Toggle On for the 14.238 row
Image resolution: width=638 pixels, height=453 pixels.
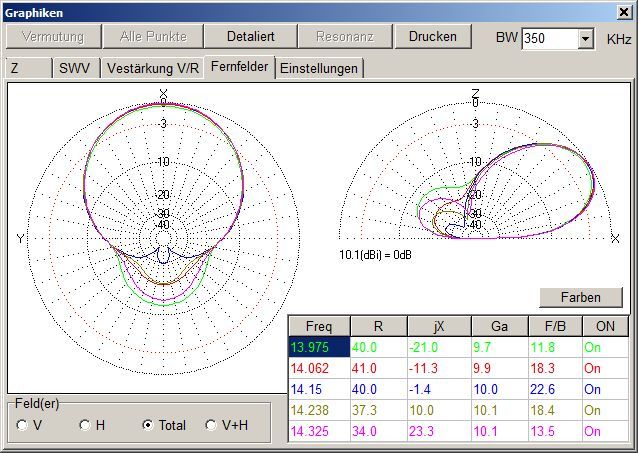pyautogui.click(x=605, y=410)
